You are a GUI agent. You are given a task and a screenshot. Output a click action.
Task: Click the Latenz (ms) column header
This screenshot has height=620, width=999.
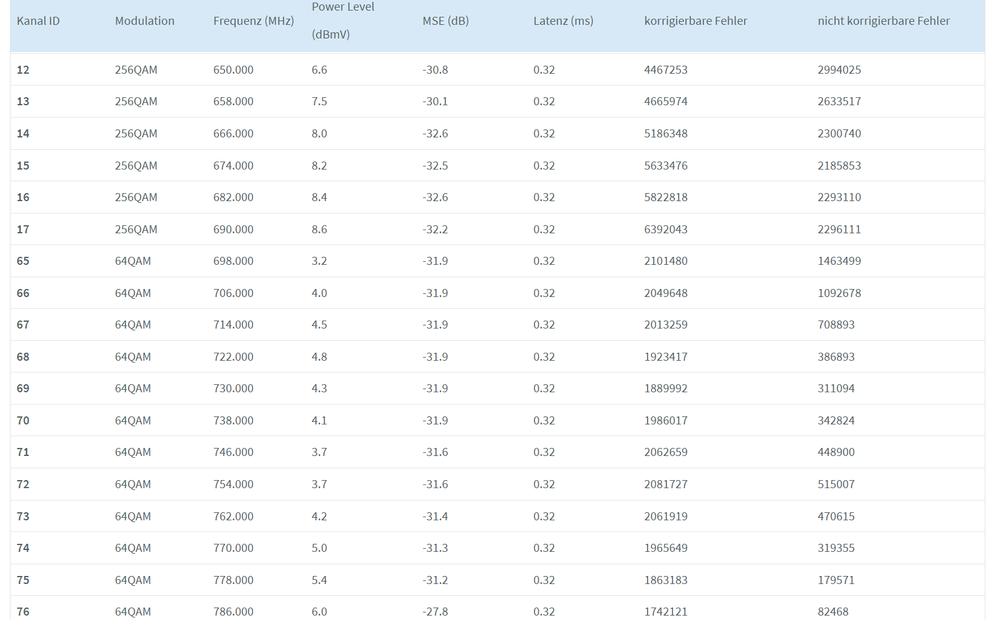click(x=563, y=21)
